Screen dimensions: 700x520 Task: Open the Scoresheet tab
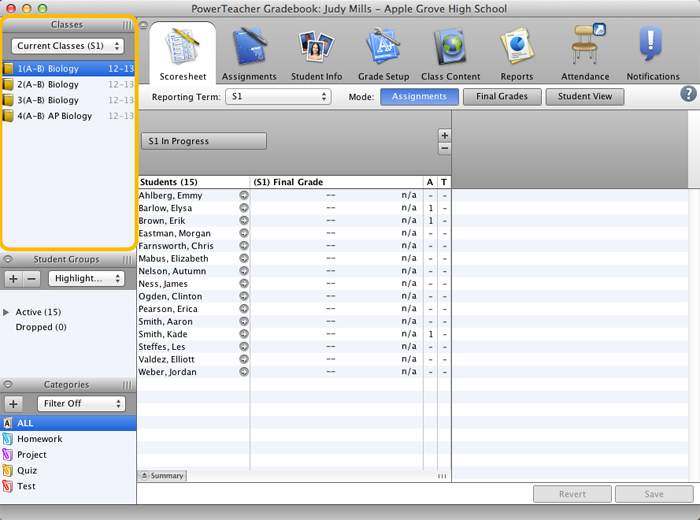tap(183, 53)
